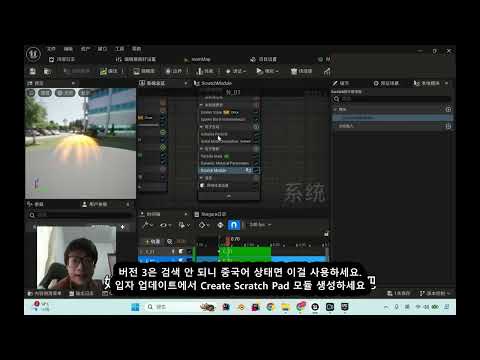Image resolution: width=480 pixels, height=360 pixels.
Task: Toggle the Scratch Module enable checkbox
Action: (256, 170)
